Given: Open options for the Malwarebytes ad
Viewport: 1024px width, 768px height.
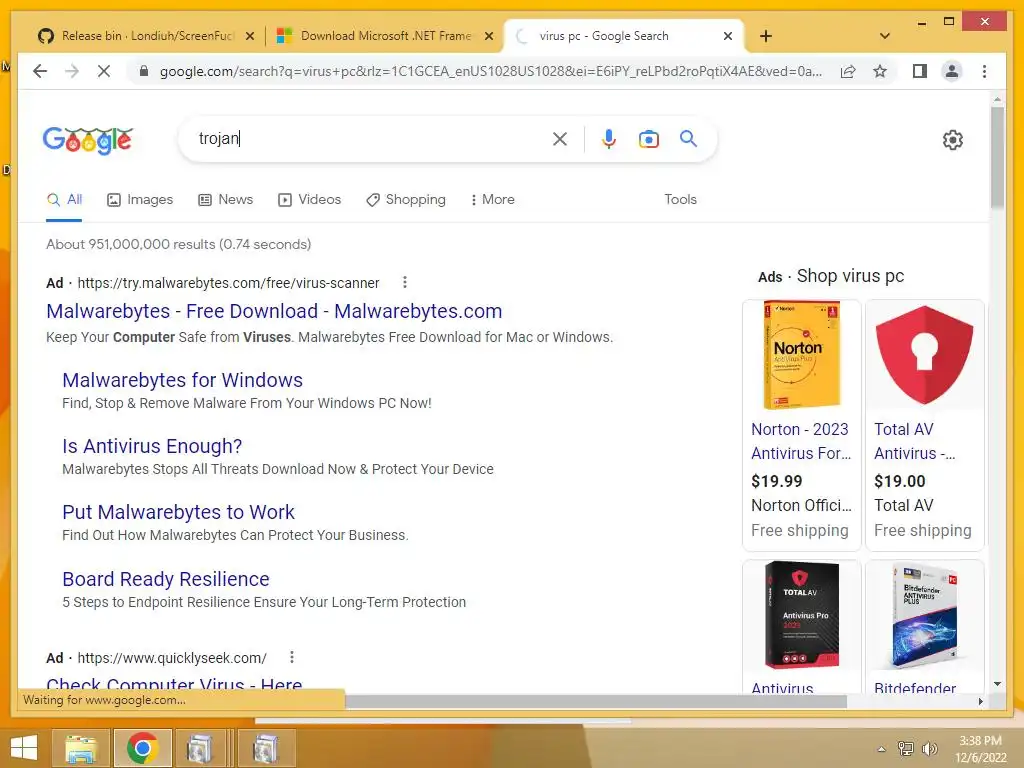Looking at the screenshot, I should [405, 282].
